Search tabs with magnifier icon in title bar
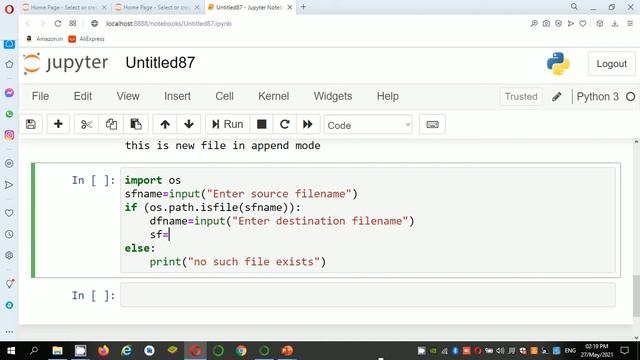Viewport: 640px width, 360px height. (574, 7)
